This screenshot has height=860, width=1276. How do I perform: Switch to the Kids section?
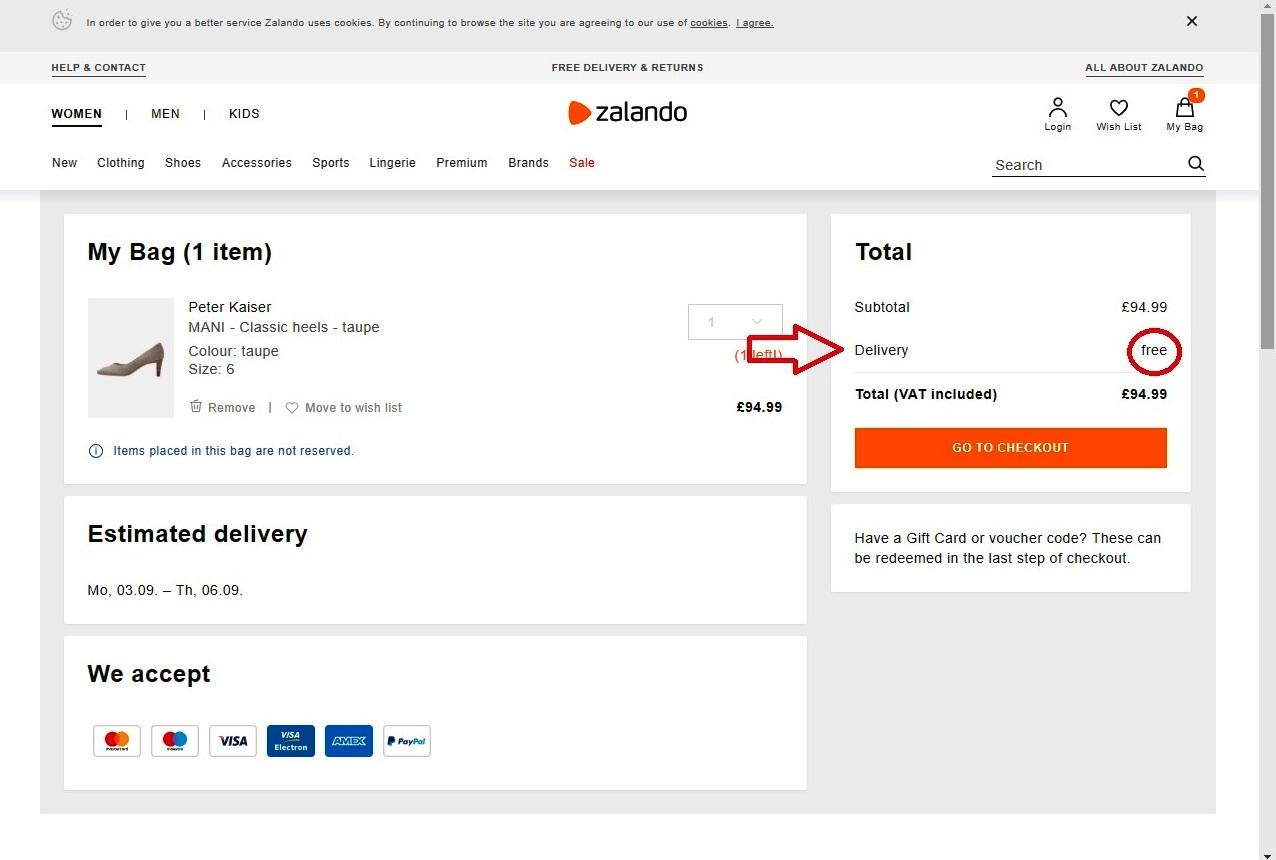pyautogui.click(x=244, y=114)
